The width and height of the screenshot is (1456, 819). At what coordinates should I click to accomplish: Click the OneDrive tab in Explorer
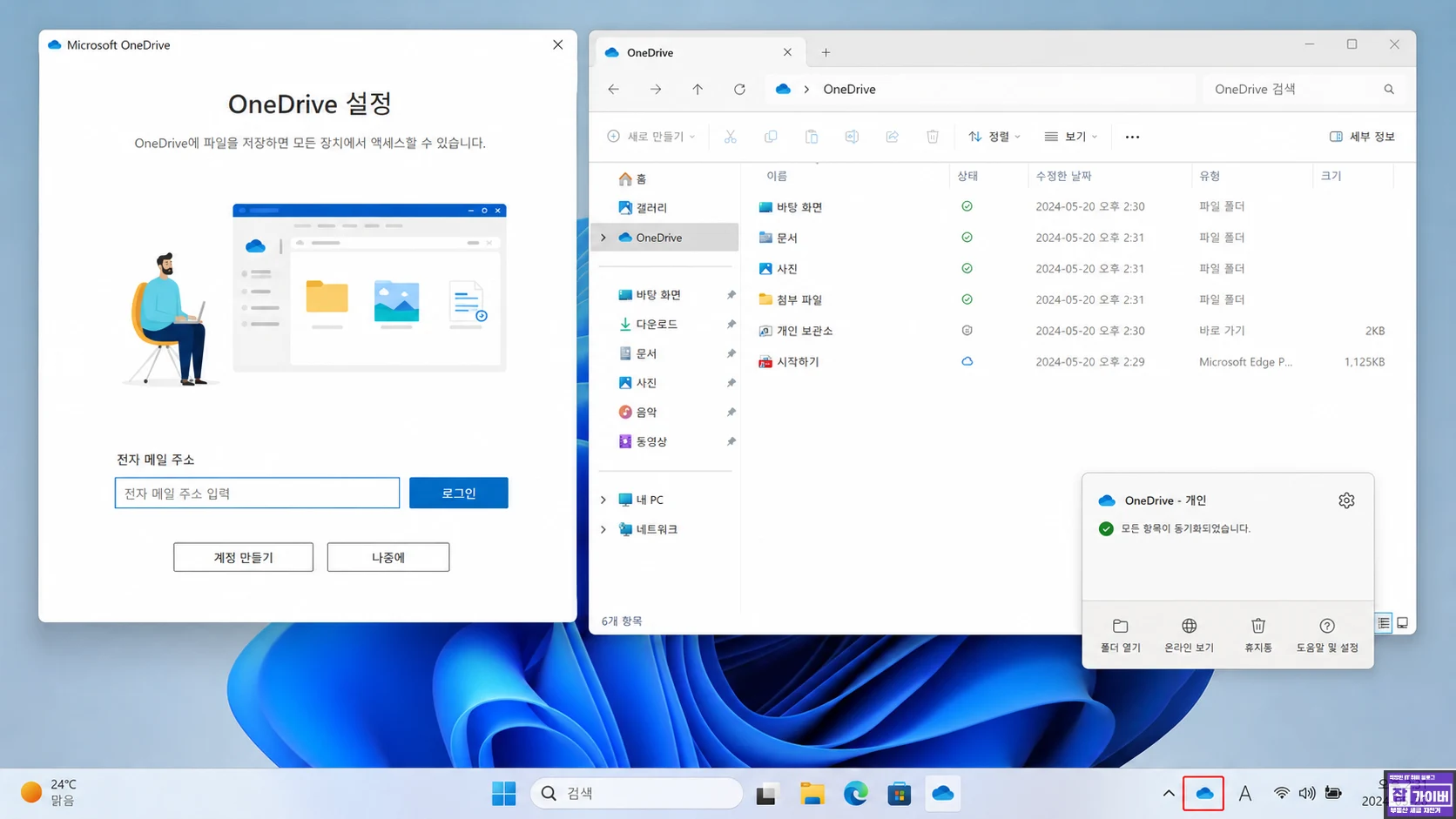point(698,52)
